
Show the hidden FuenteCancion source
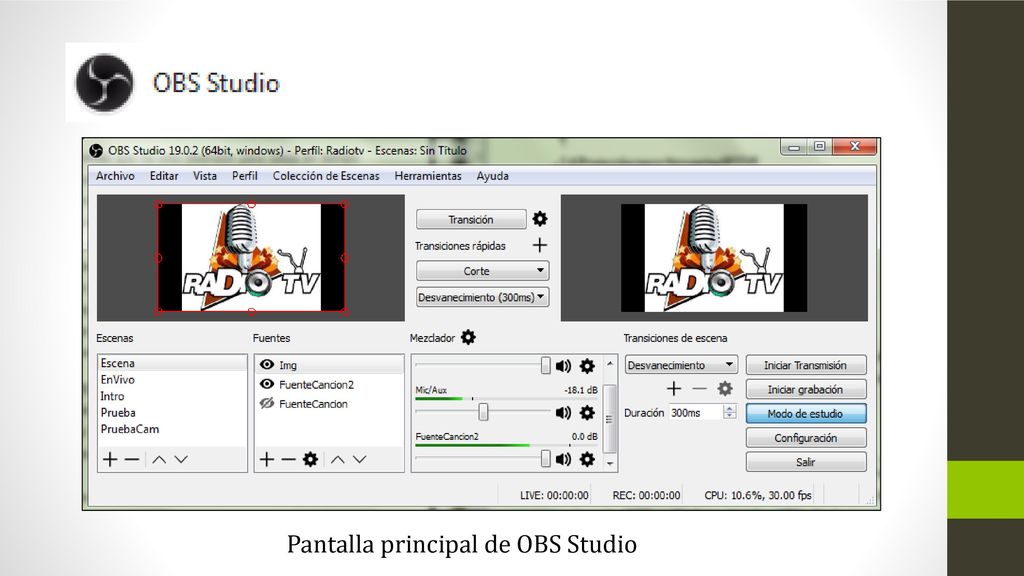coord(266,404)
